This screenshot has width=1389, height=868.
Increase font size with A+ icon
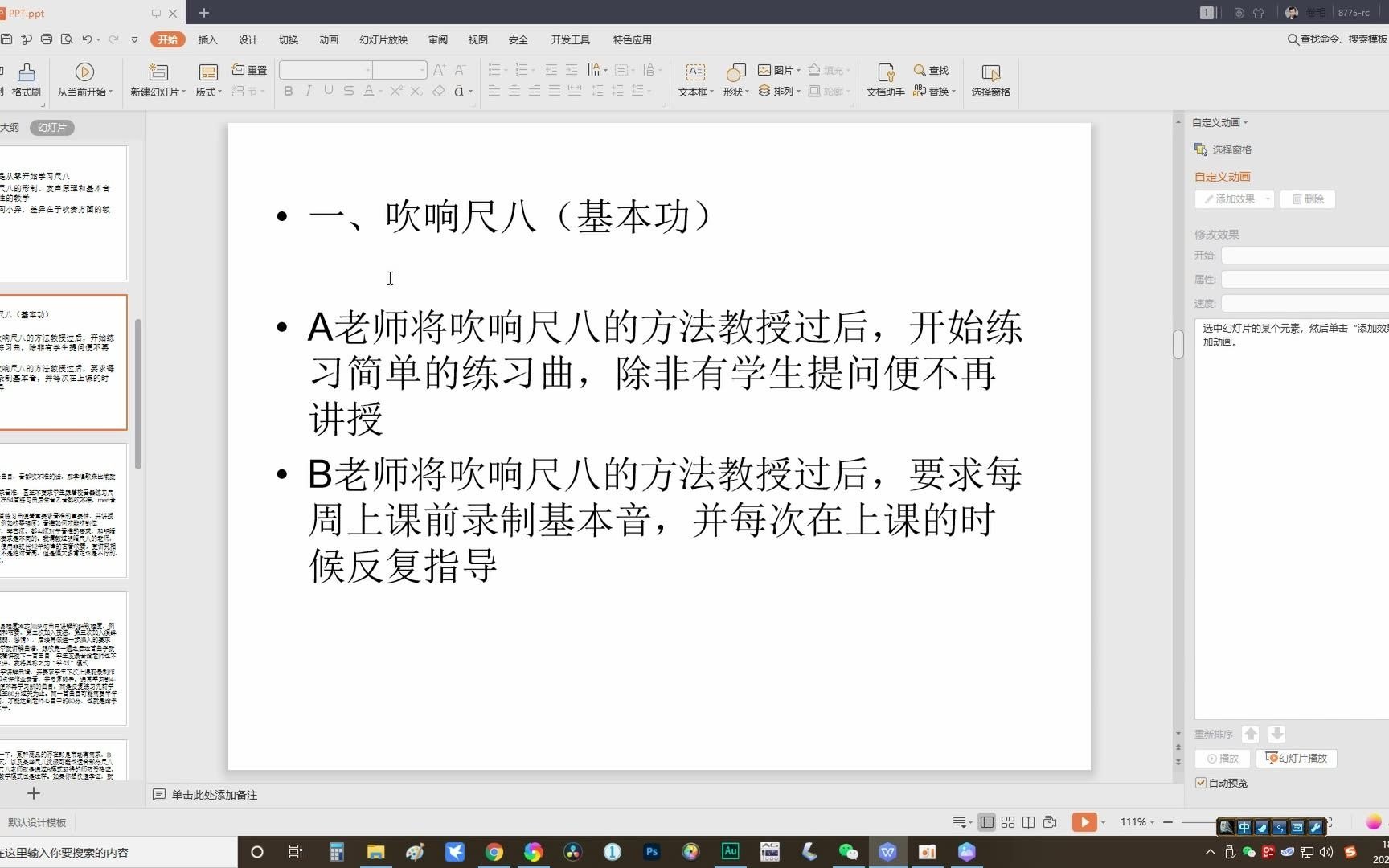click(439, 70)
